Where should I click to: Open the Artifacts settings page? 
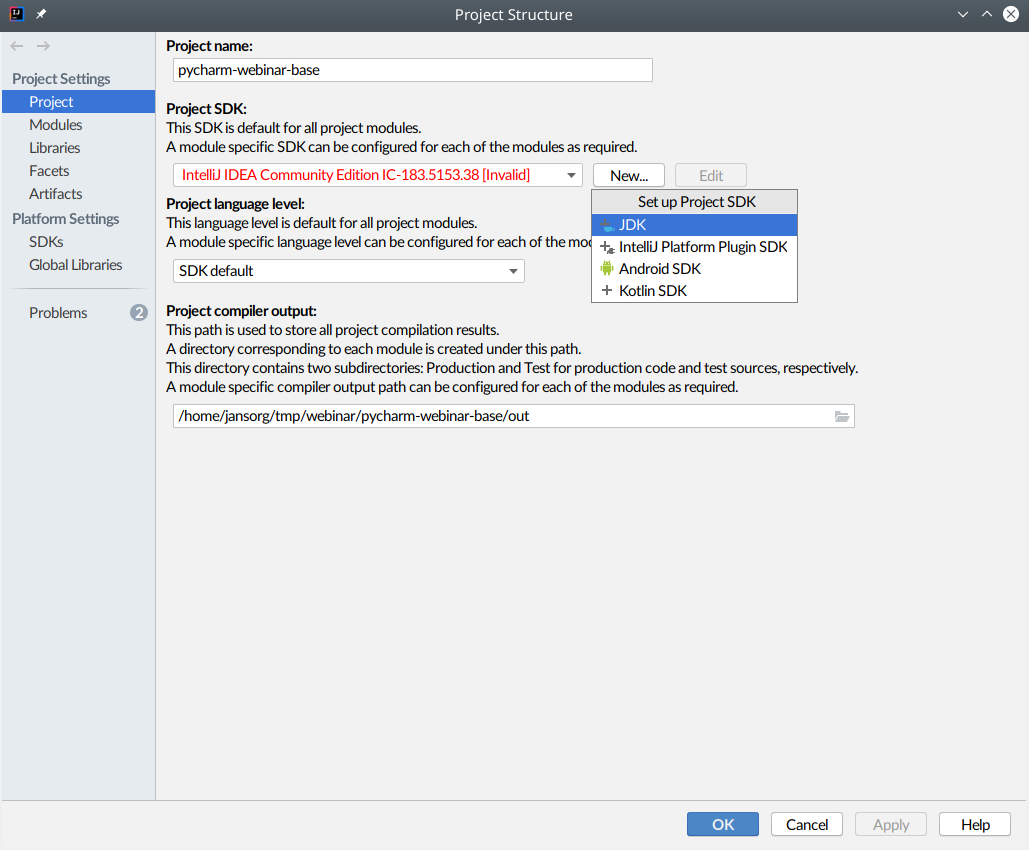pyautogui.click(x=79, y=194)
